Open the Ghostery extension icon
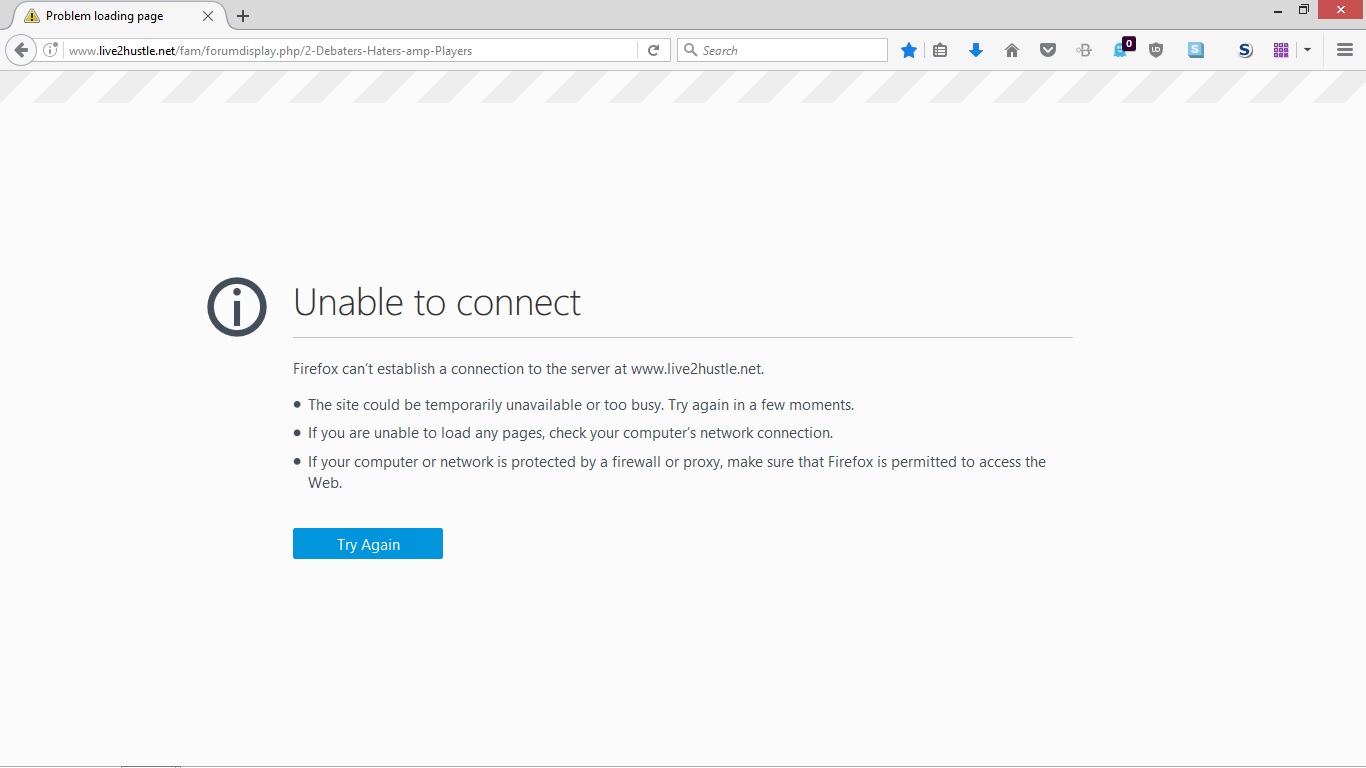Image resolution: width=1366 pixels, height=768 pixels. [x=1123, y=48]
